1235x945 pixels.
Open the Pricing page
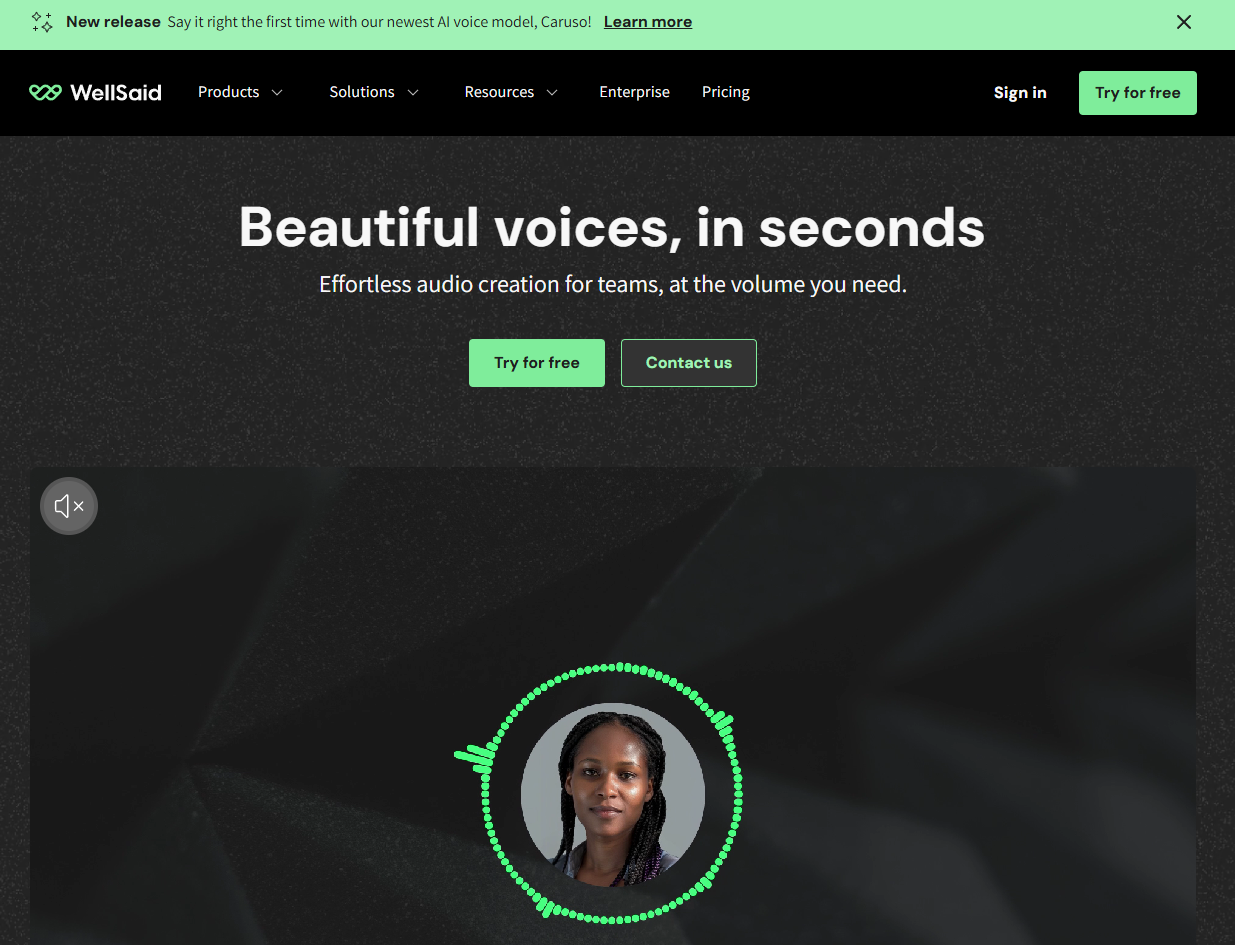pyautogui.click(x=726, y=92)
